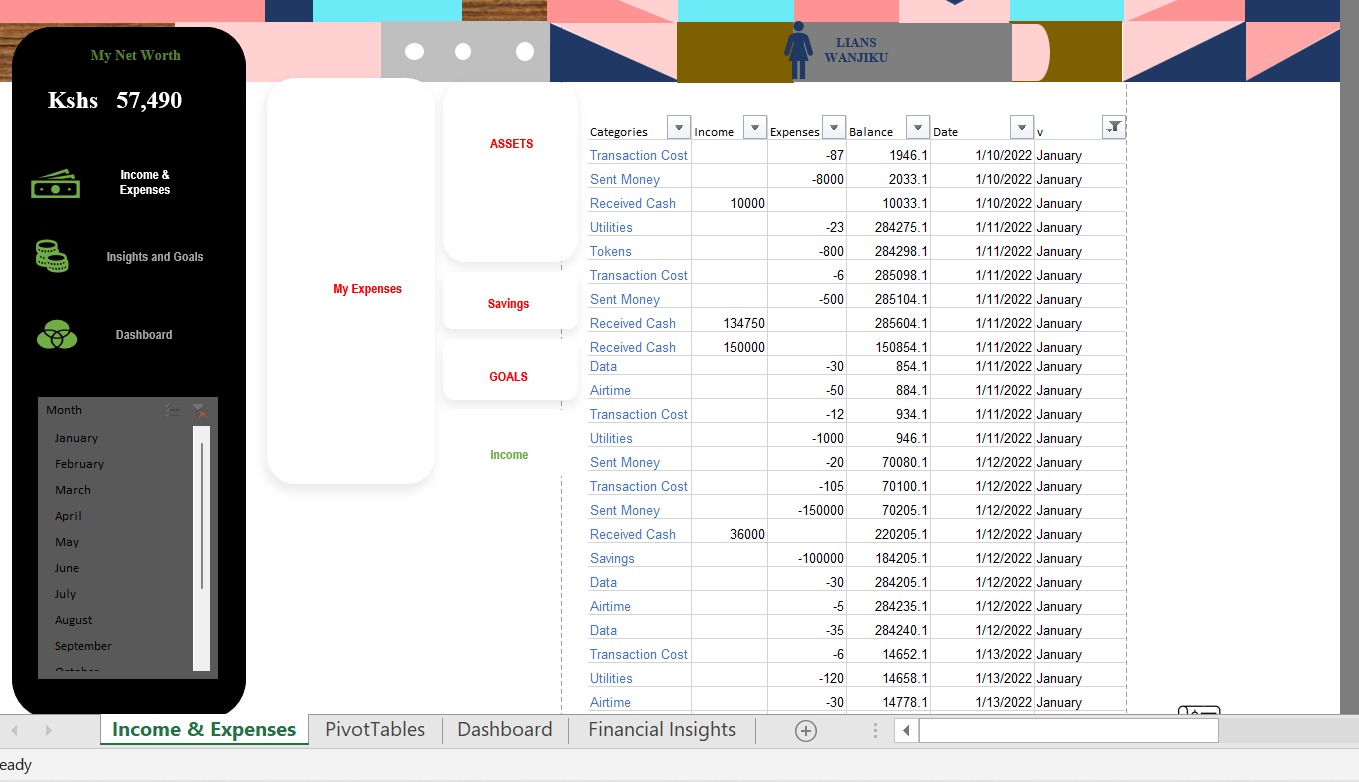Click the ASSETS button
Viewport: 1359px width, 782px height.
pyautogui.click(x=511, y=144)
